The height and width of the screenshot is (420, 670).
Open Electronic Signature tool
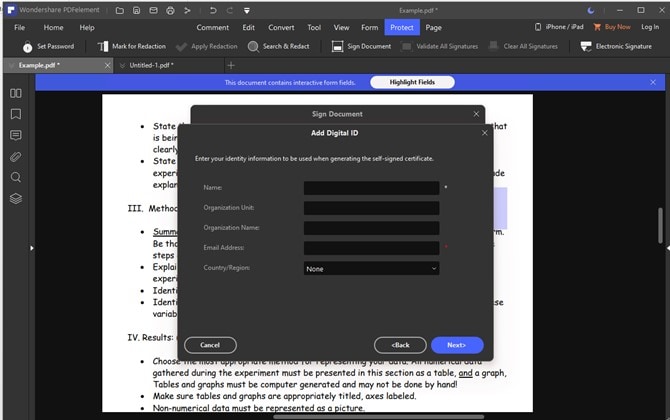(616, 46)
